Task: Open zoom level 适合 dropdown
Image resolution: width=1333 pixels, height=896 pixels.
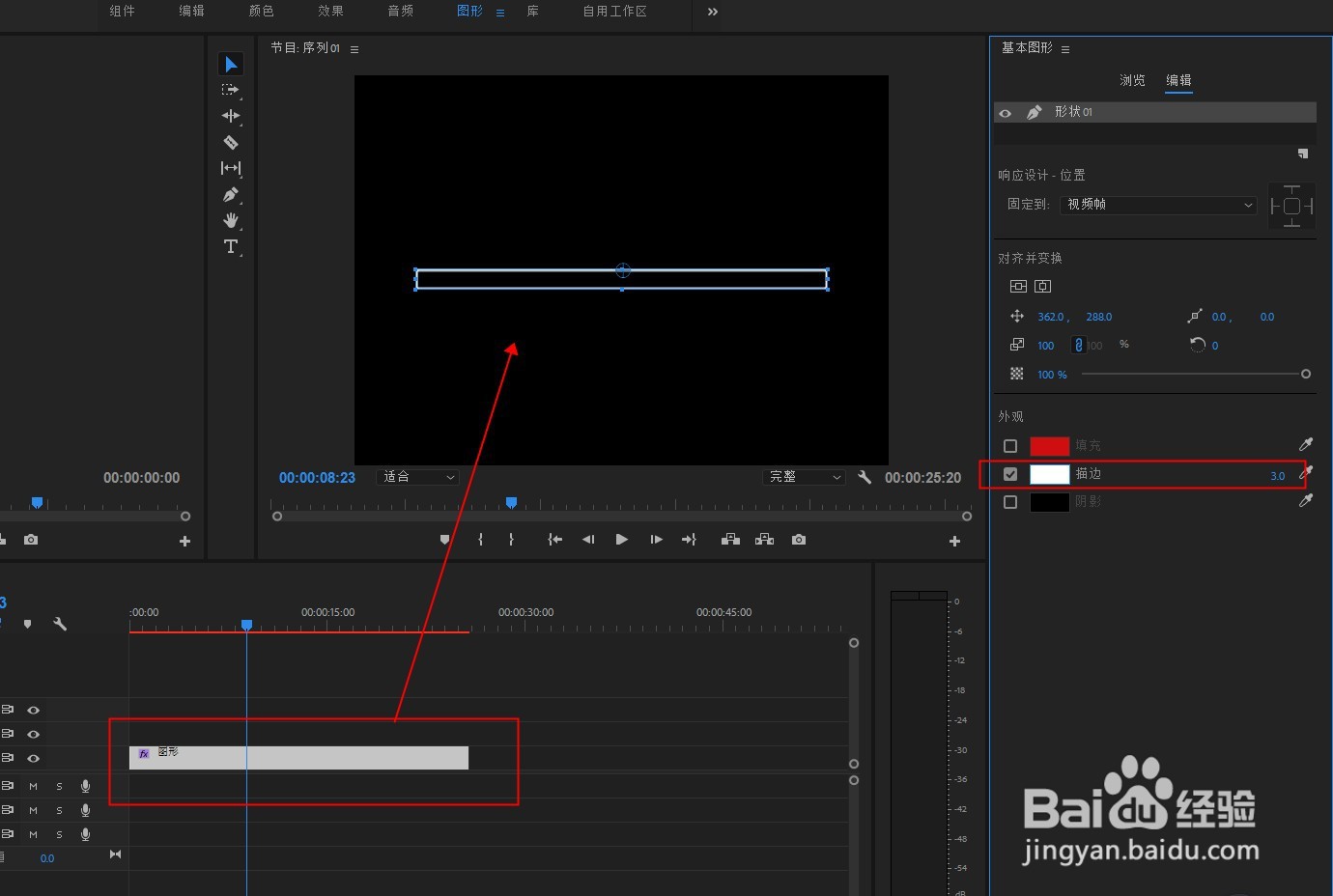Action: pos(417,477)
